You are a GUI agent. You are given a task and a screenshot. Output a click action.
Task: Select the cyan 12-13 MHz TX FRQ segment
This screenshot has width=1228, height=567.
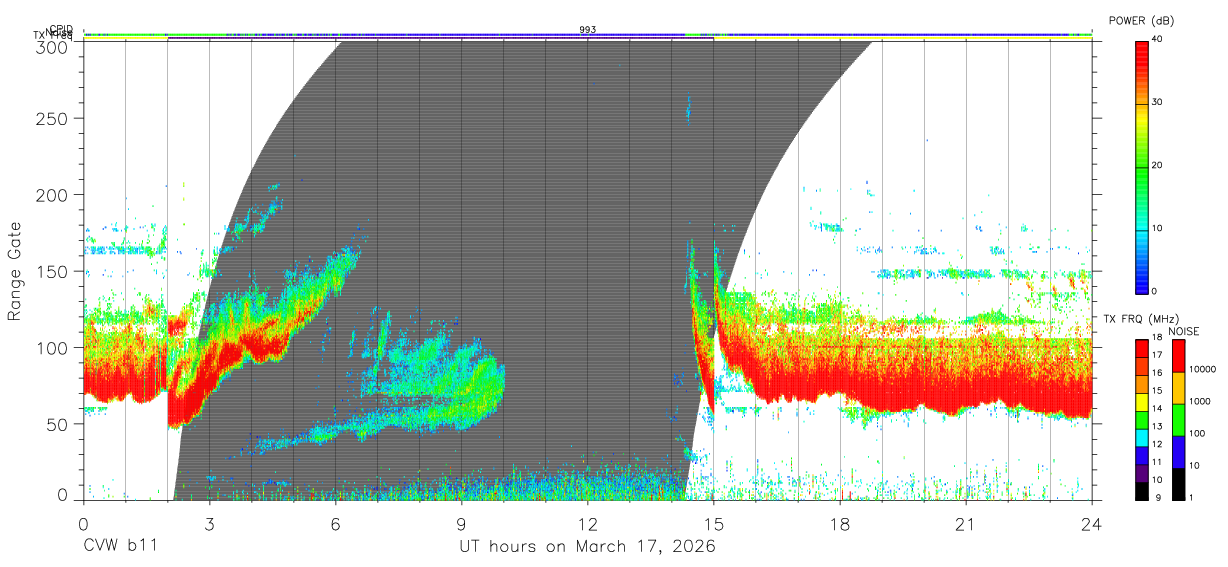pos(1142,438)
